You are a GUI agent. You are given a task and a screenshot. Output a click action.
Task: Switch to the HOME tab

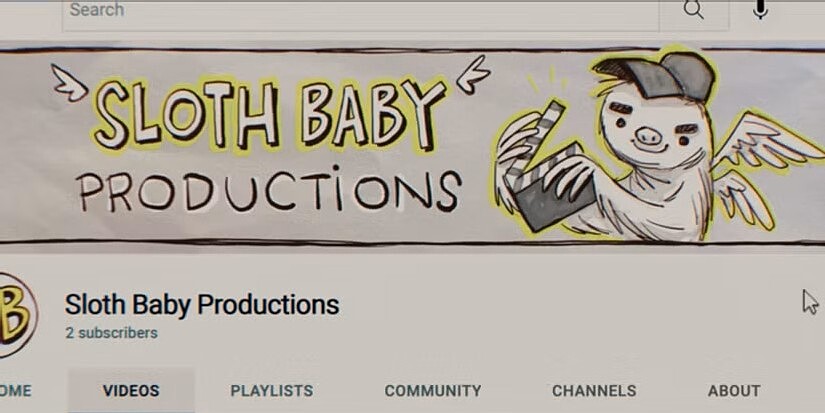tap(15, 391)
